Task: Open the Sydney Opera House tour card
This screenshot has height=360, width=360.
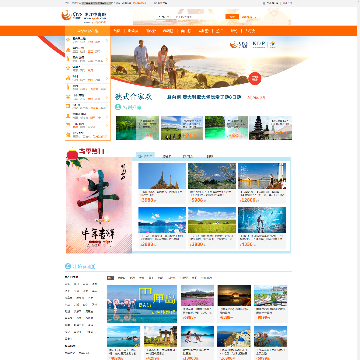Action: [x=262, y=183]
